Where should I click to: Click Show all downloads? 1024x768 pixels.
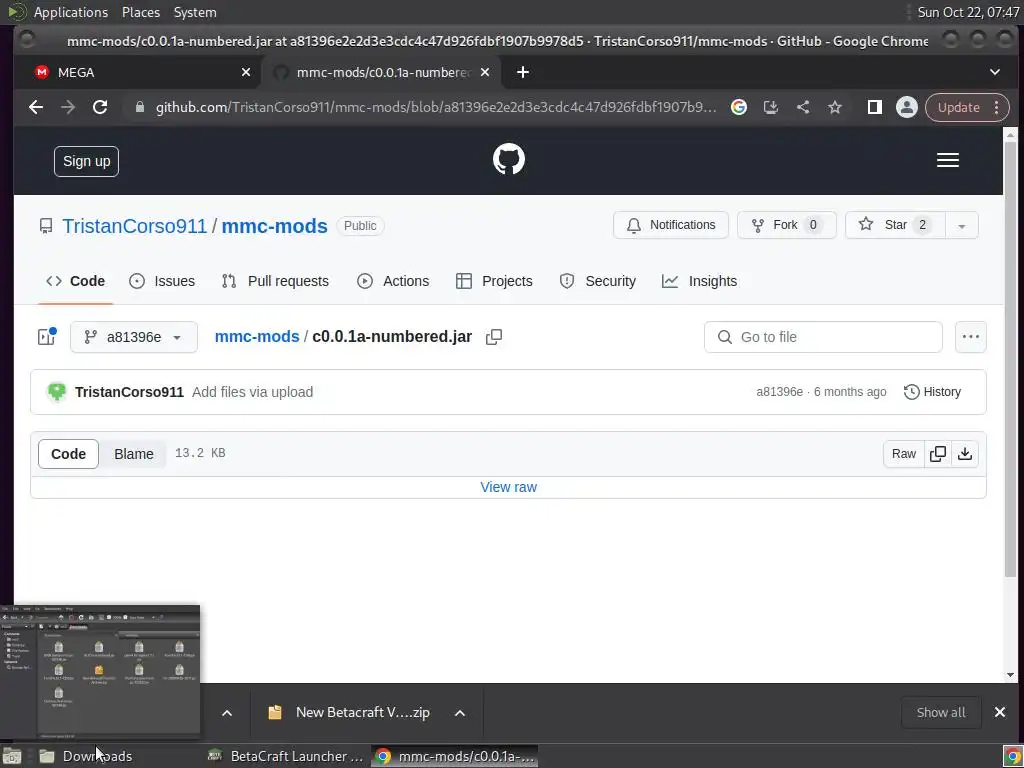click(940, 712)
